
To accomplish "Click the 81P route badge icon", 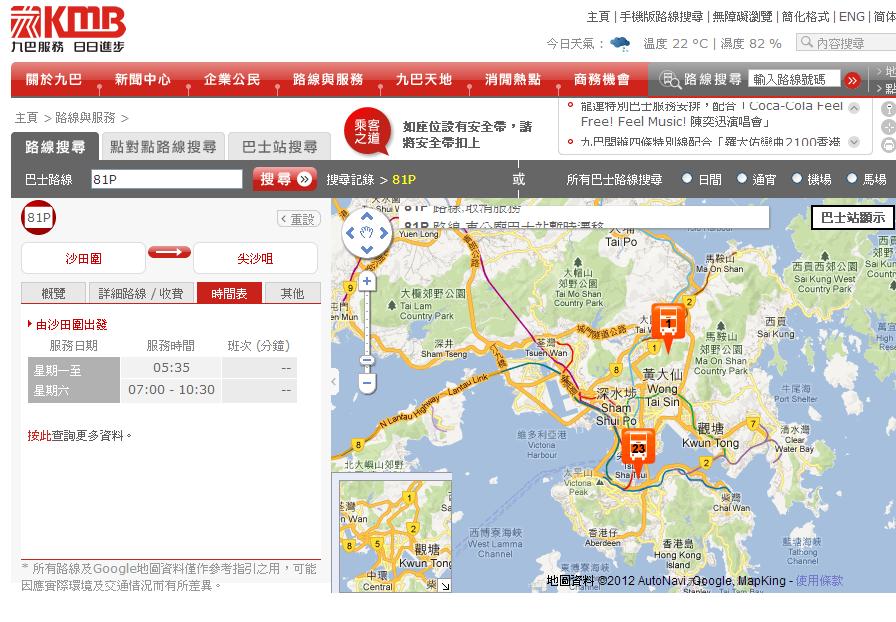I will tap(38, 217).
